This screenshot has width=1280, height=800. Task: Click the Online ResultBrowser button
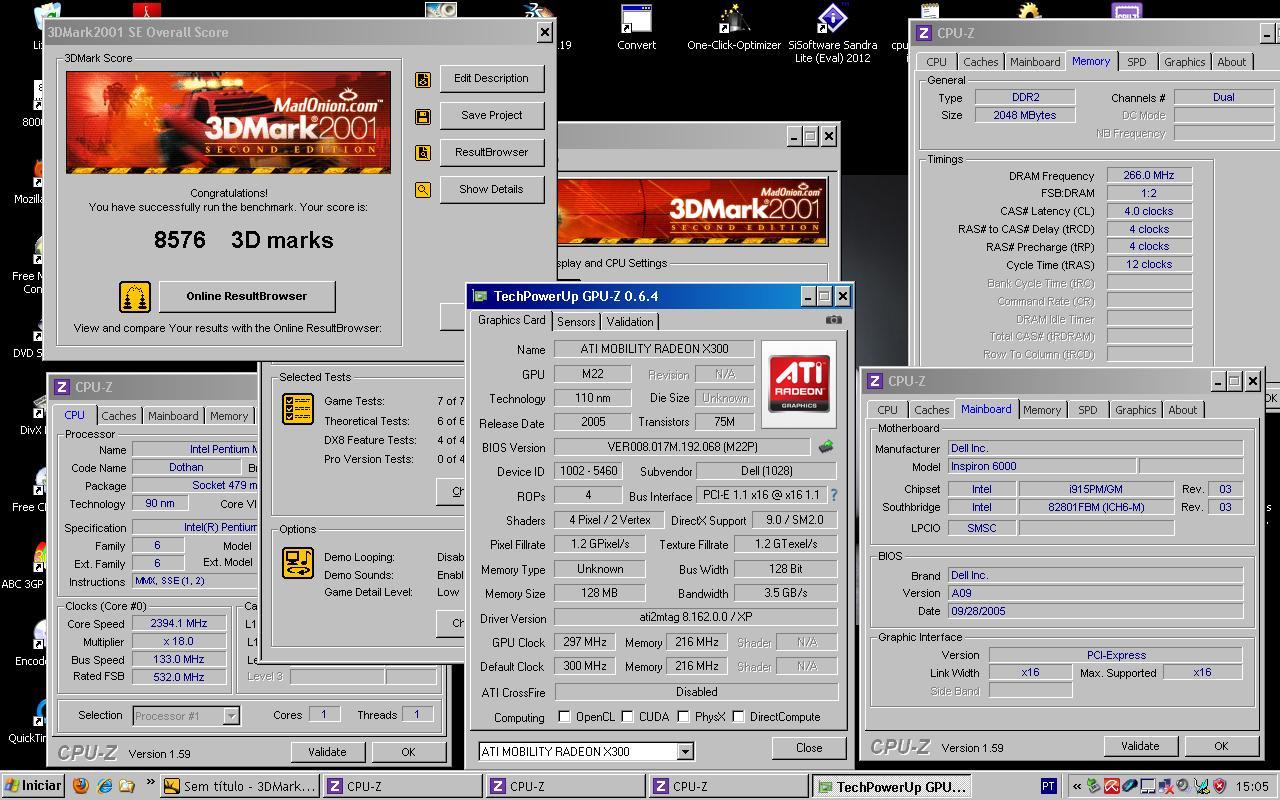[247, 297]
